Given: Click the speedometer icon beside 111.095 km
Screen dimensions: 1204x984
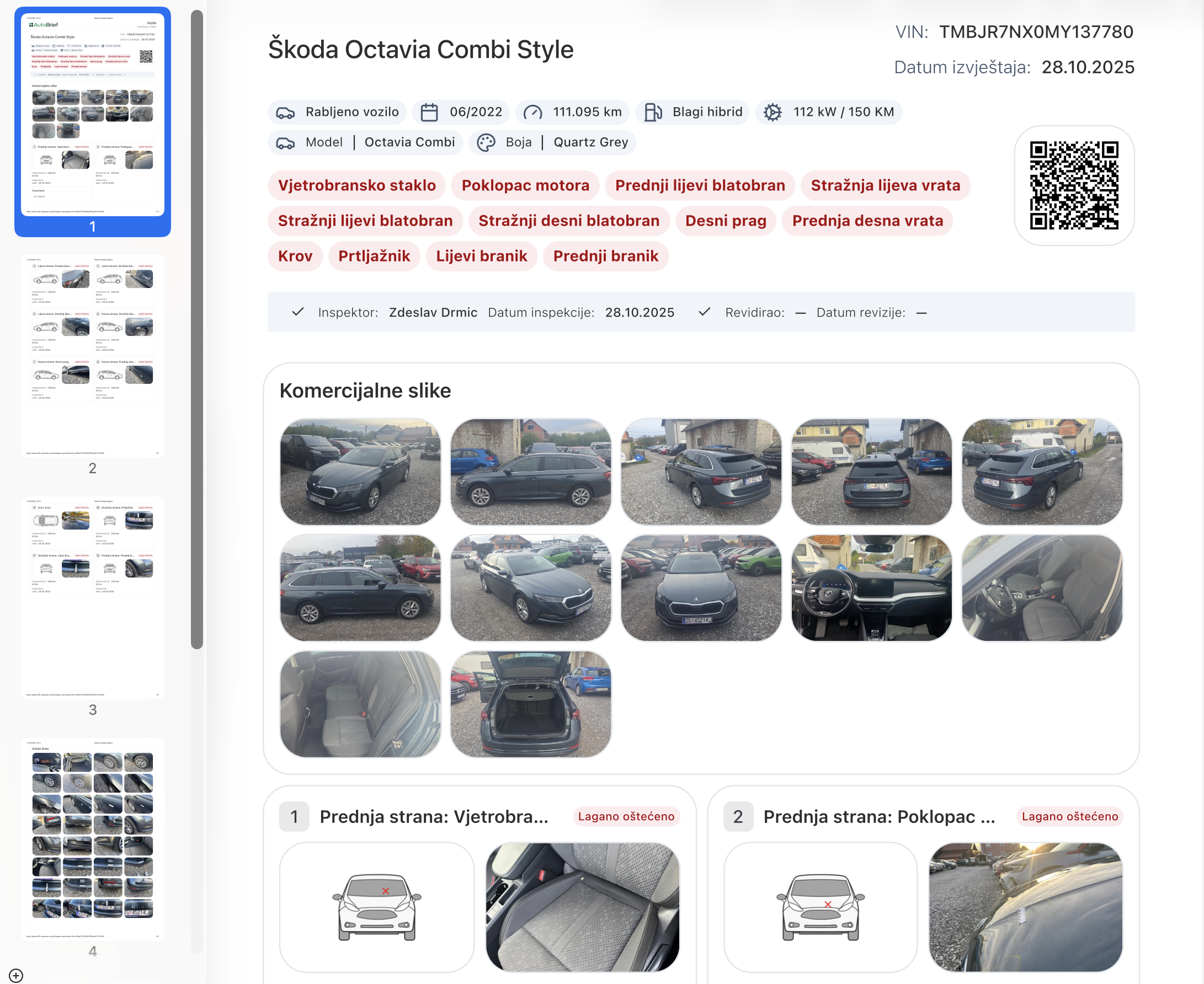Looking at the screenshot, I should (532, 112).
